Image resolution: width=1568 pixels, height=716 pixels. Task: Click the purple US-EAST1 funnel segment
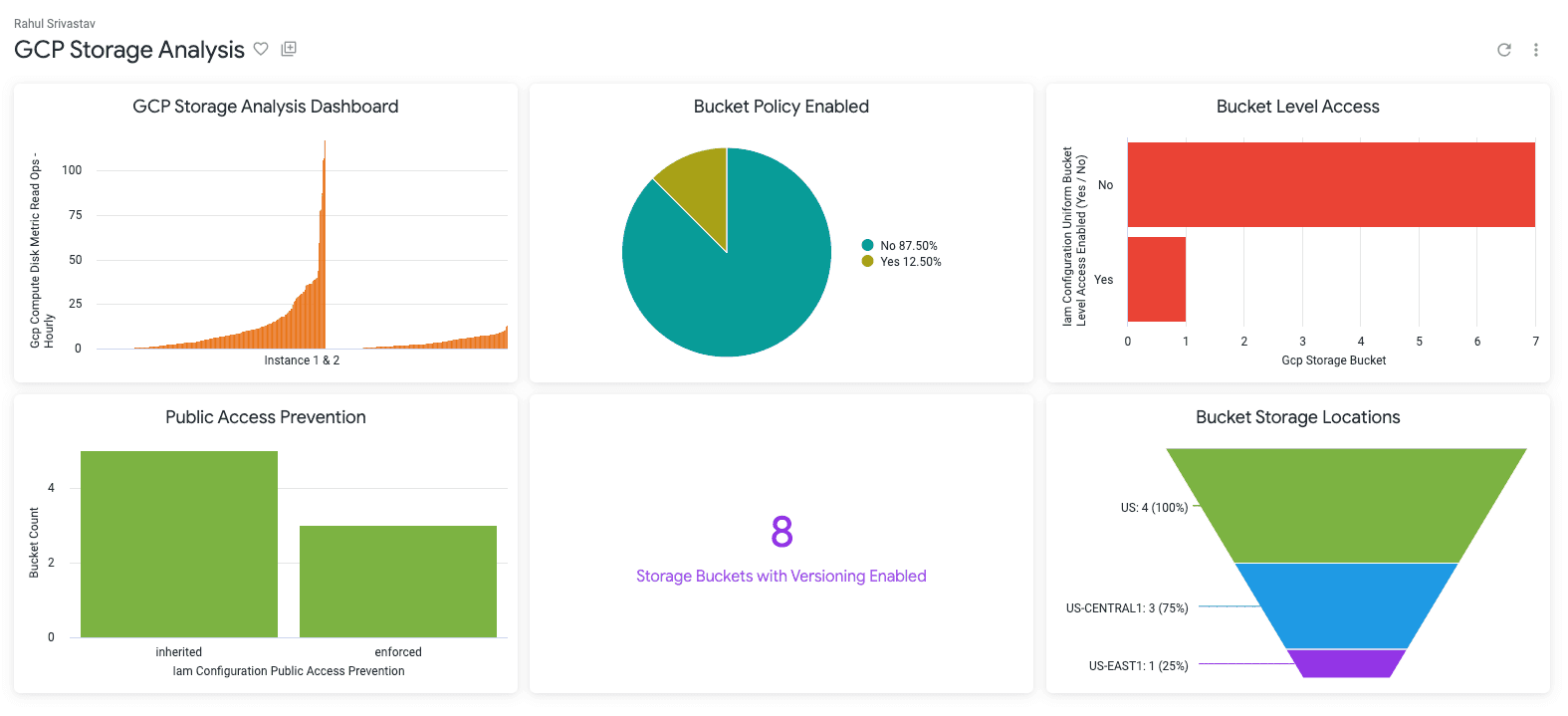click(1346, 663)
